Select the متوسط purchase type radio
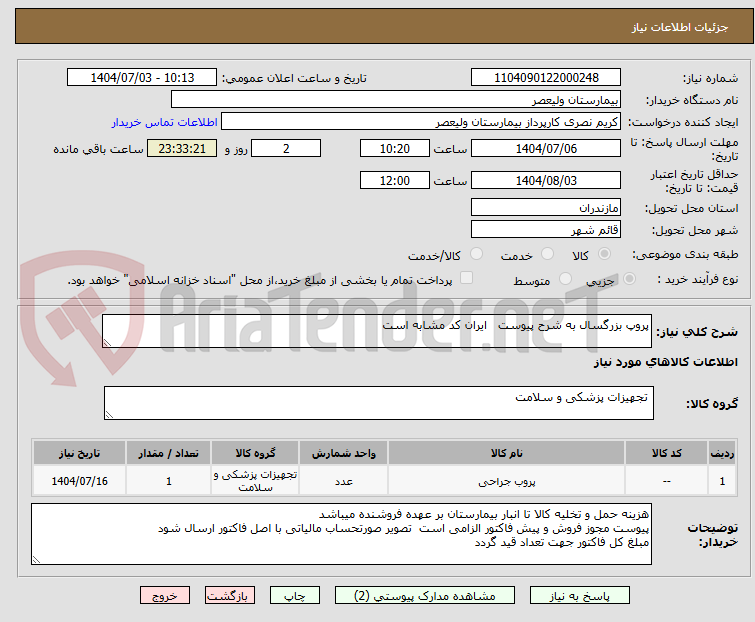755x622 pixels. pyautogui.click(x=565, y=278)
